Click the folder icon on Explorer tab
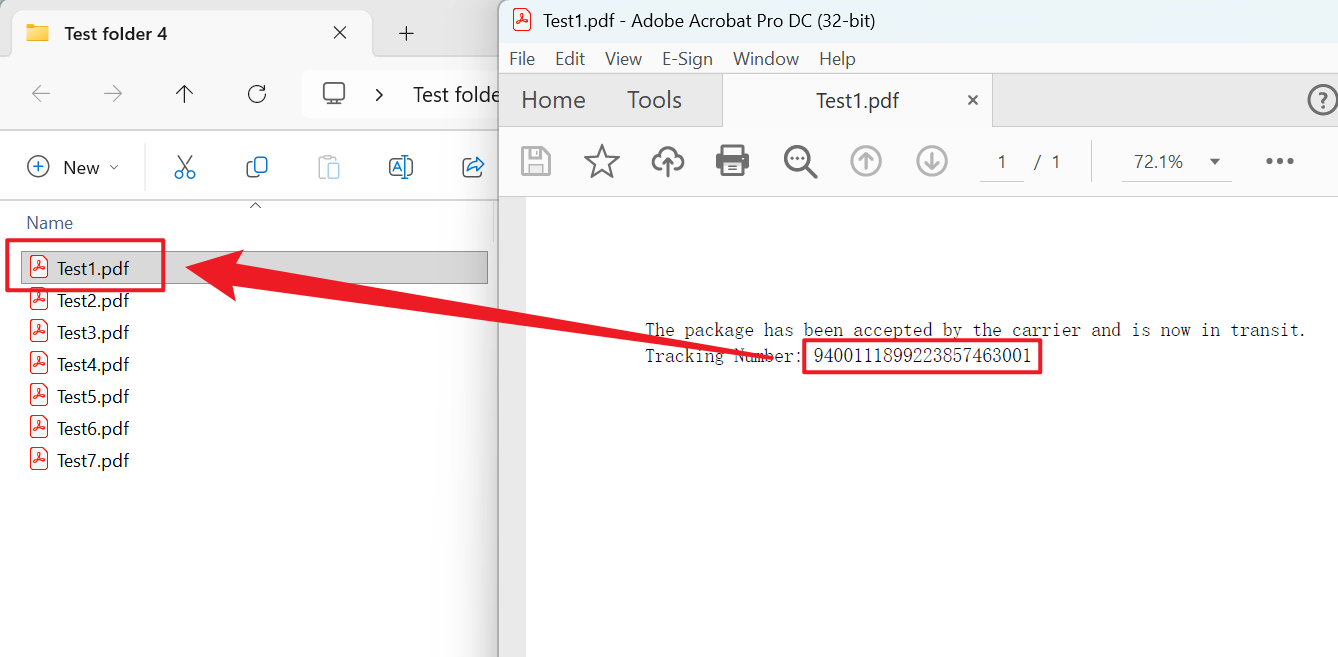This screenshot has height=657, width=1338. (x=38, y=33)
